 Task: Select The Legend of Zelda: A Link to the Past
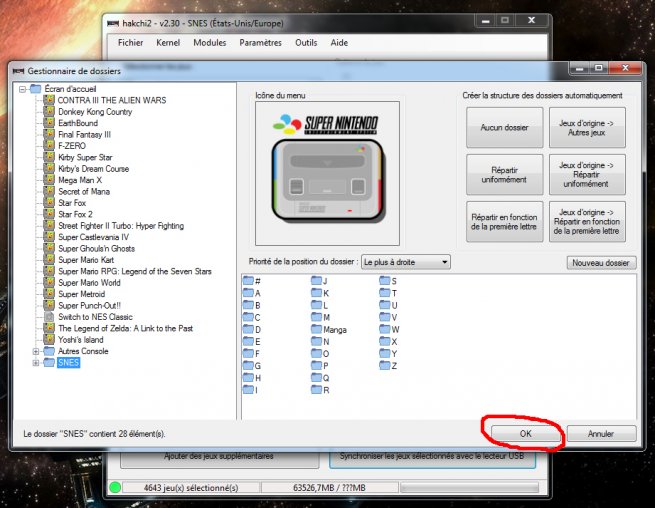click(126, 328)
